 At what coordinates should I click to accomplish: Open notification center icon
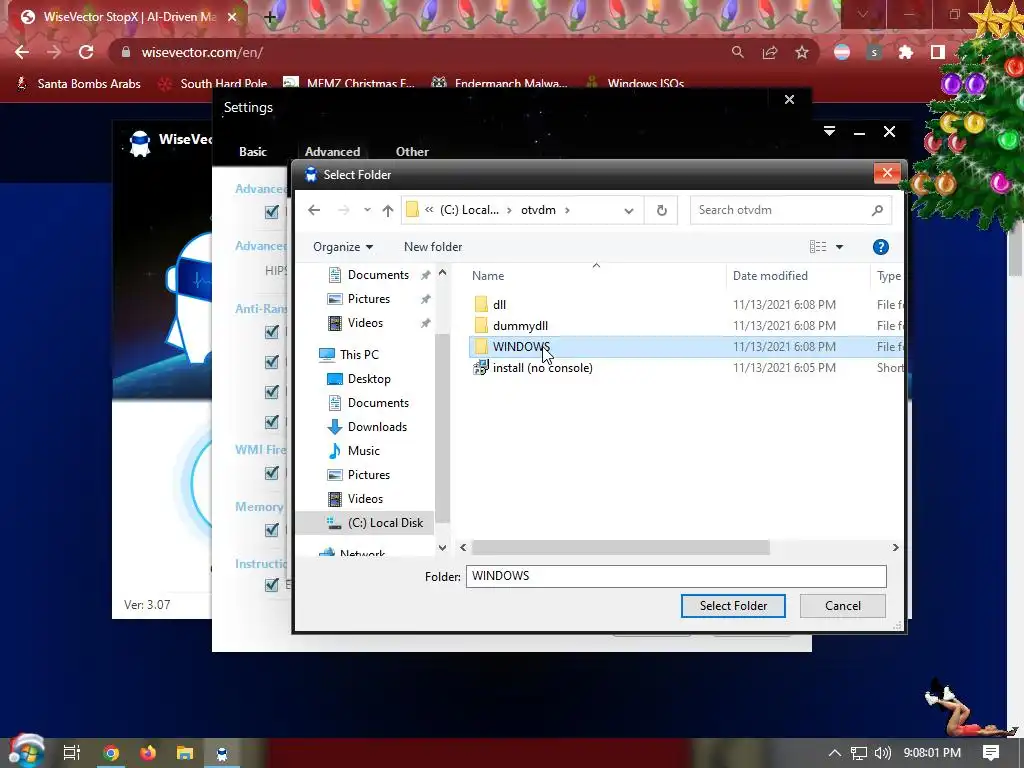pos(991,753)
